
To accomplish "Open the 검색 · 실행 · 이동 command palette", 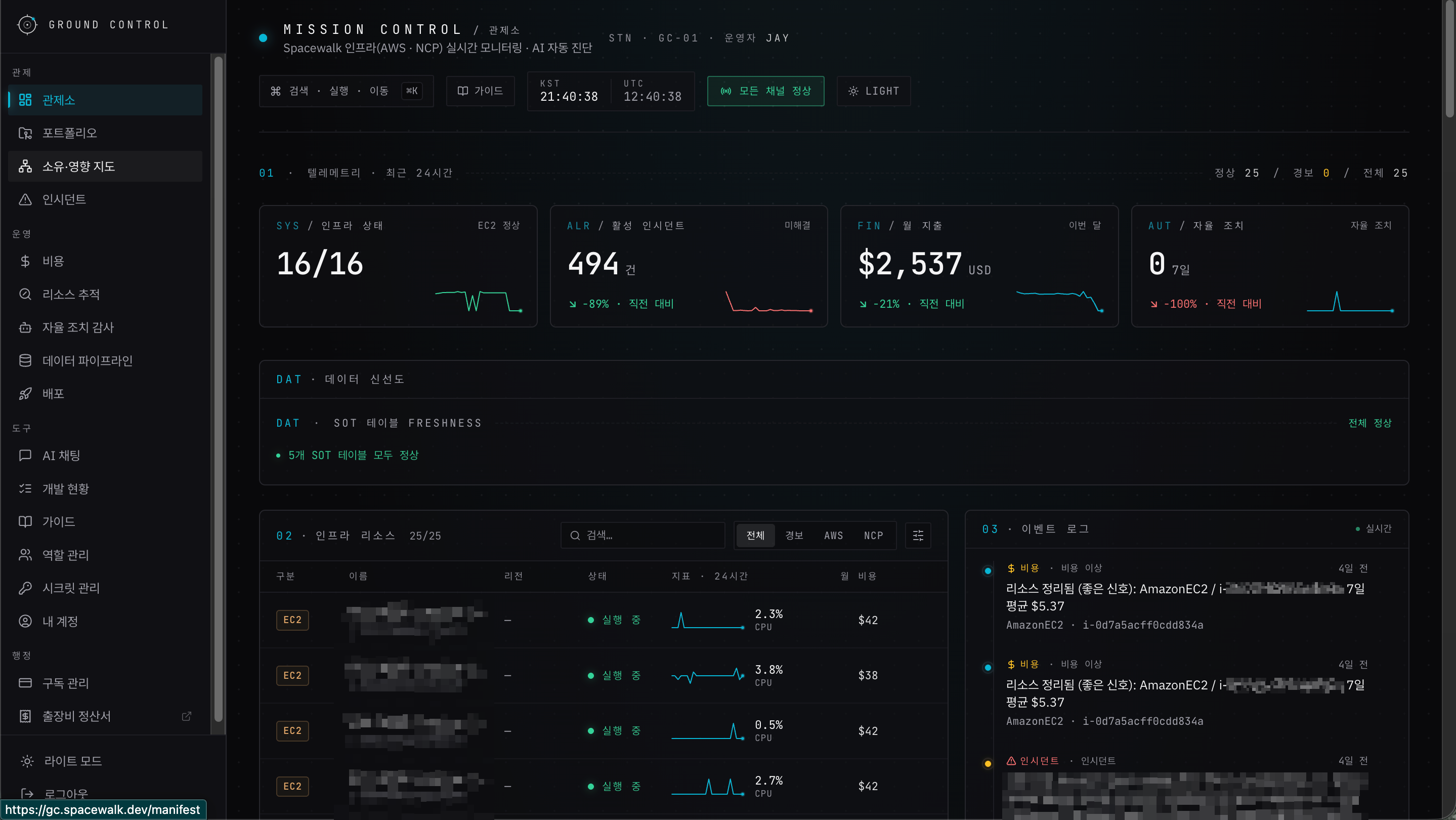I will tap(346, 91).
